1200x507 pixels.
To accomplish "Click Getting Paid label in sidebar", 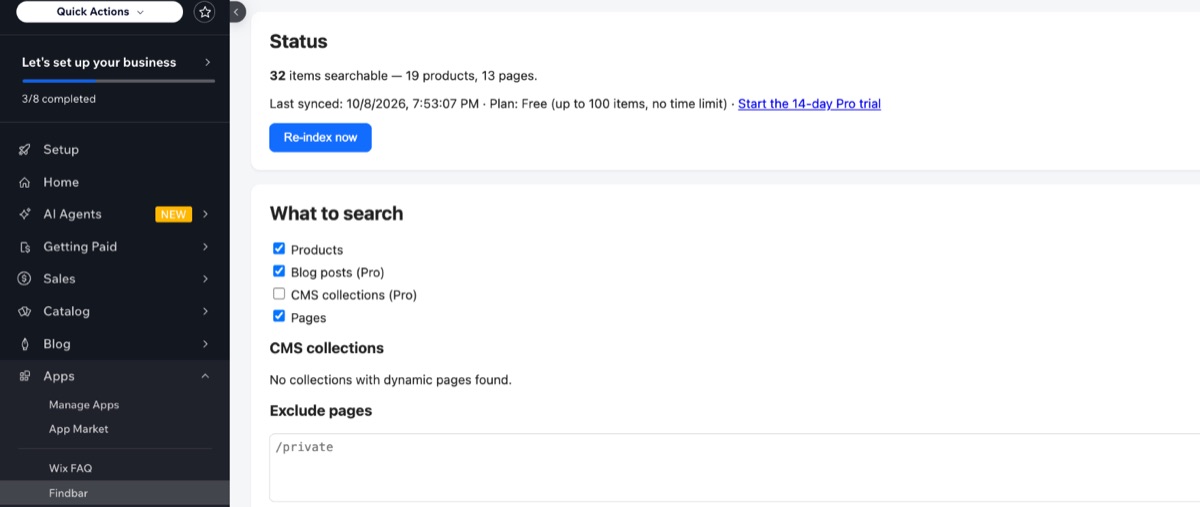I will pyautogui.click(x=80, y=247).
